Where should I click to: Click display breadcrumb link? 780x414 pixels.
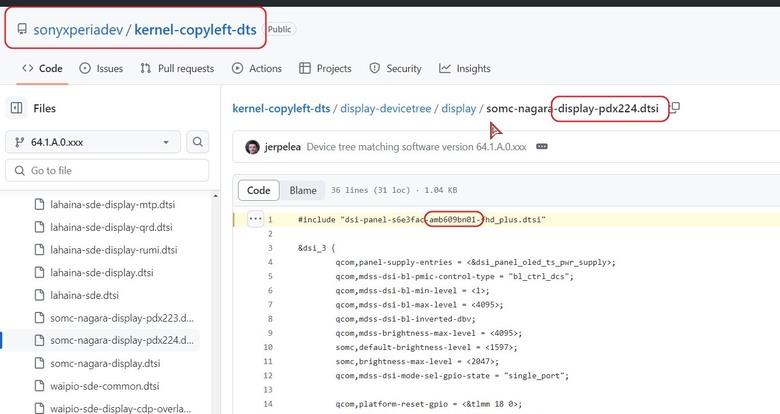coord(459,108)
